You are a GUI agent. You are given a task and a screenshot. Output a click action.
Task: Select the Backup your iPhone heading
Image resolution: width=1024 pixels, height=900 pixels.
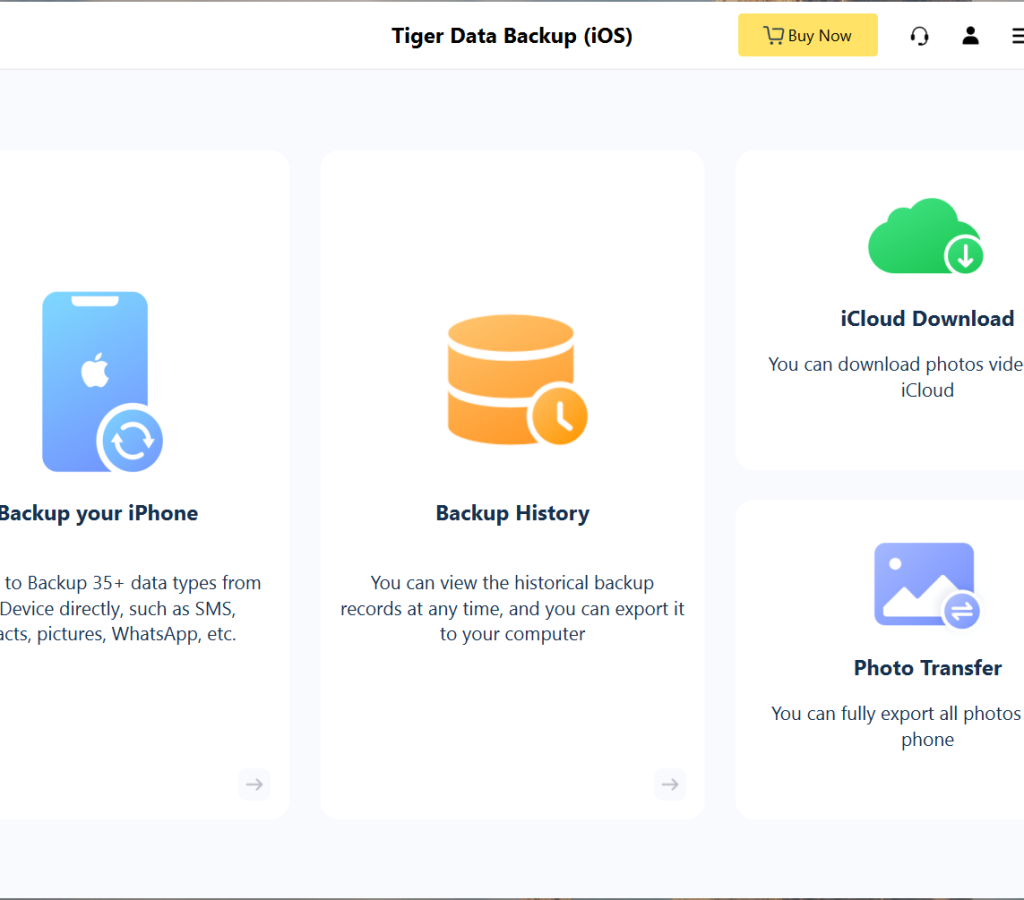pyautogui.click(x=98, y=513)
